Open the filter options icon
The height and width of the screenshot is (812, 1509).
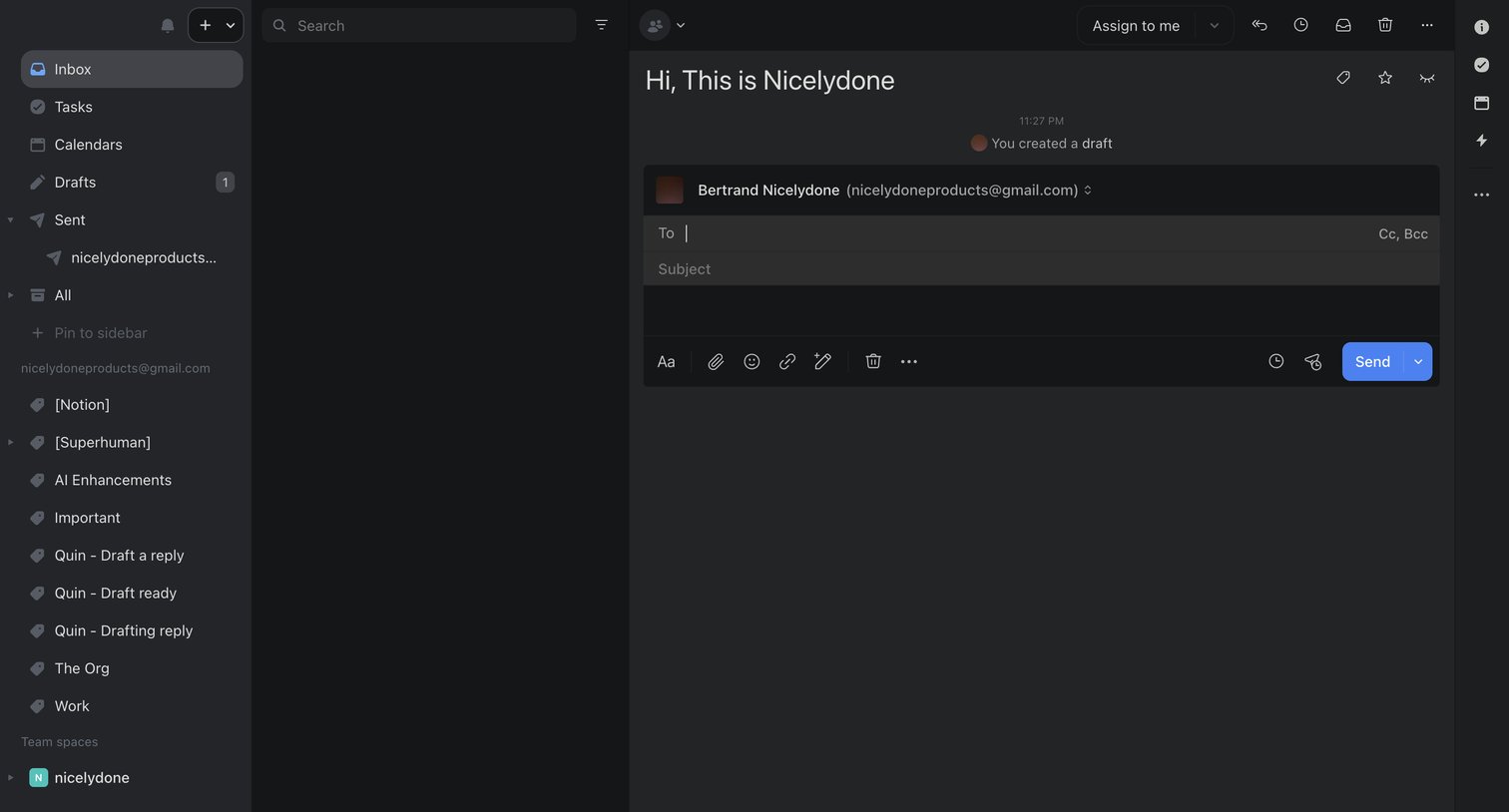tap(601, 25)
